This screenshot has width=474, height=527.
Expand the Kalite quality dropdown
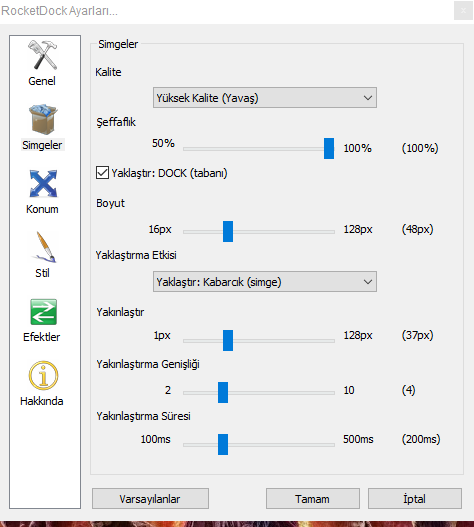point(265,98)
